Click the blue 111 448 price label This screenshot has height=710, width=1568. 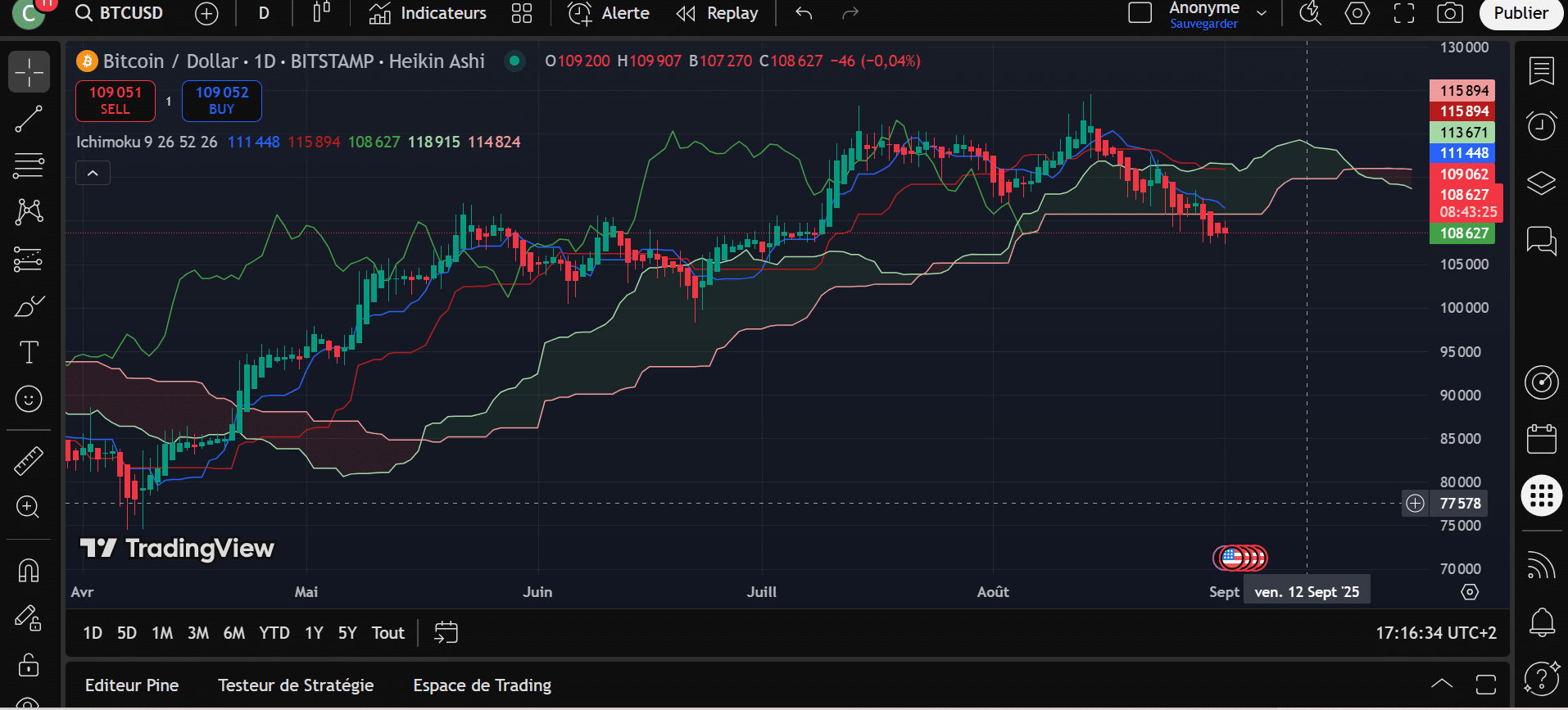[x=1464, y=153]
